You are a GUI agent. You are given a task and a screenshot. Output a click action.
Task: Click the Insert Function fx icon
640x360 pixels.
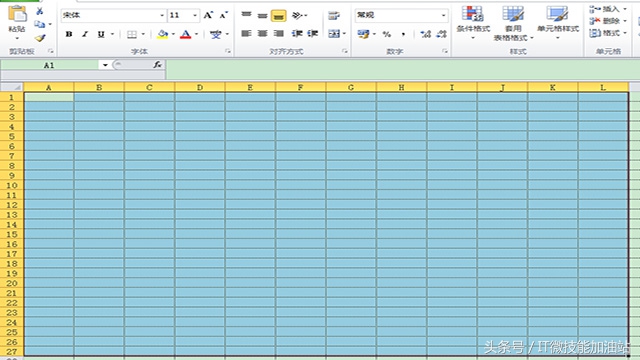pyautogui.click(x=158, y=64)
